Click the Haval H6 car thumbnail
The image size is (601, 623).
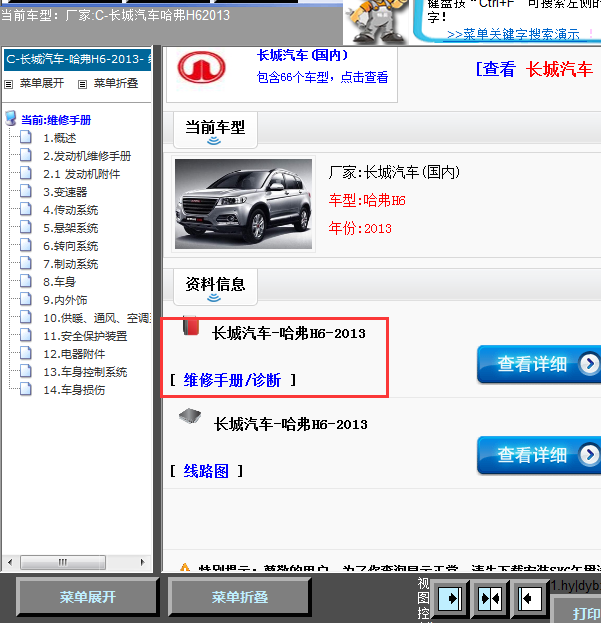pos(243,204)
